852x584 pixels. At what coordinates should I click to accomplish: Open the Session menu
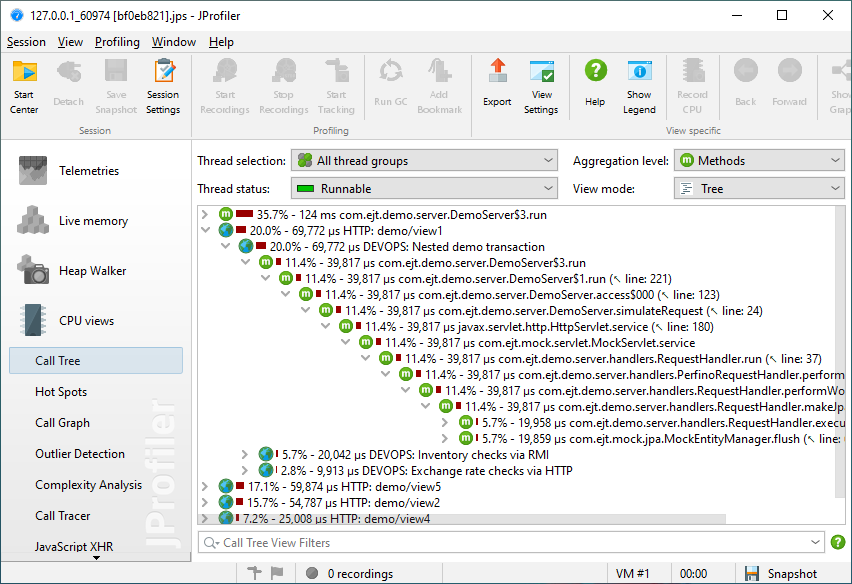(26, 42)
